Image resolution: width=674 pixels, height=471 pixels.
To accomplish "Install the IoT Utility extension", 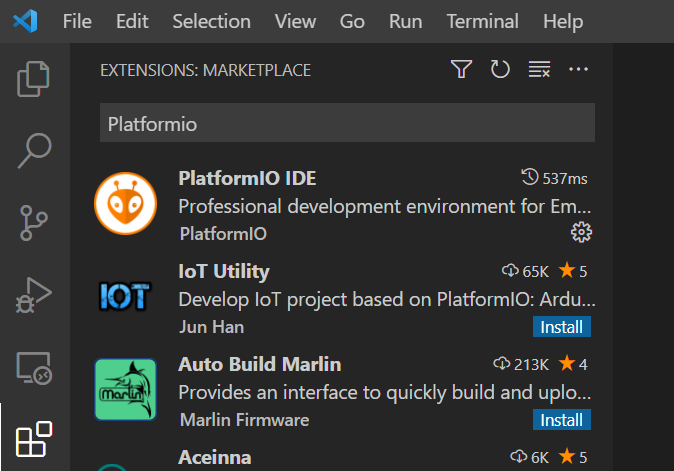I will [562, 327].
